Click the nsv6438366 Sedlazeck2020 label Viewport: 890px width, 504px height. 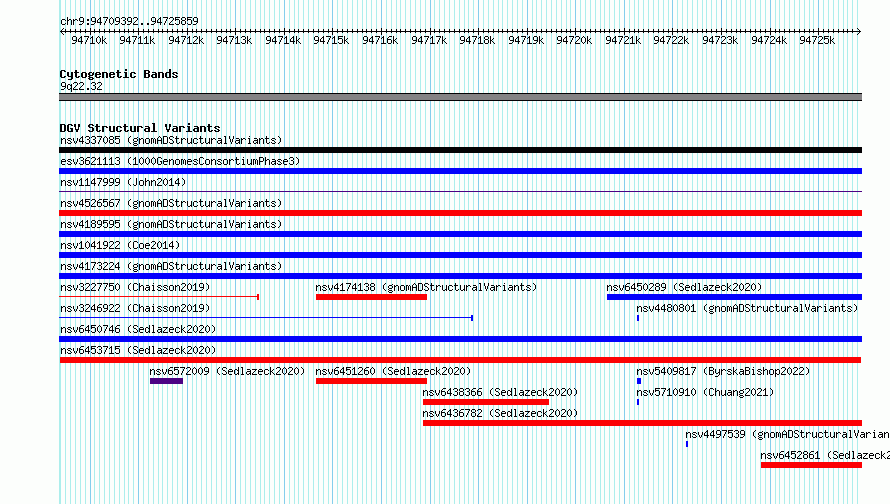point(500,392)
